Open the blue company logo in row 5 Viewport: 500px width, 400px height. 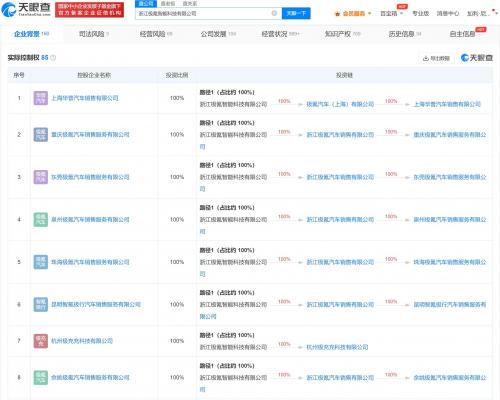pyautogui.click(x=41, y=262)
